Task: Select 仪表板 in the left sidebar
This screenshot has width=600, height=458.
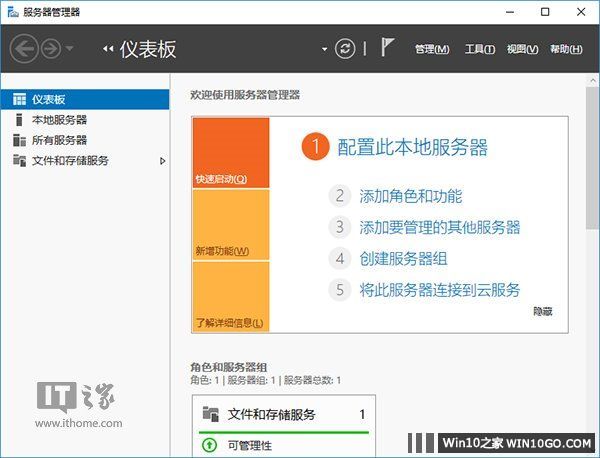Action: pyautogui.click(x=50, y=99)
